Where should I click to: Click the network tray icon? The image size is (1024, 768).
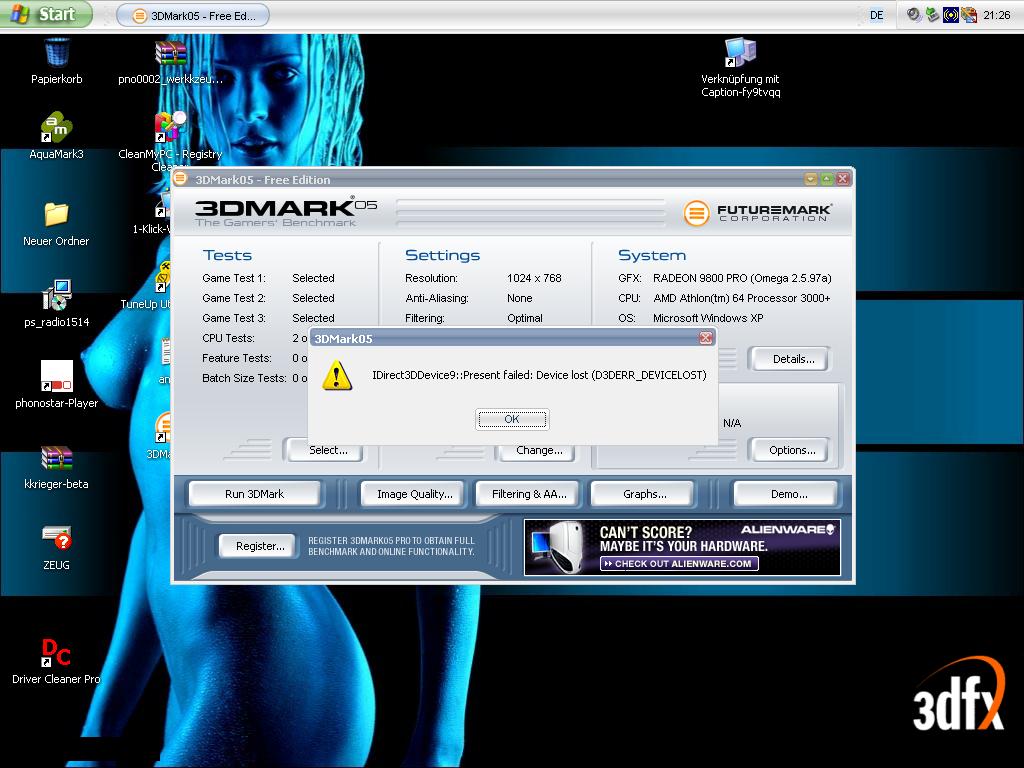coord(933,14)
